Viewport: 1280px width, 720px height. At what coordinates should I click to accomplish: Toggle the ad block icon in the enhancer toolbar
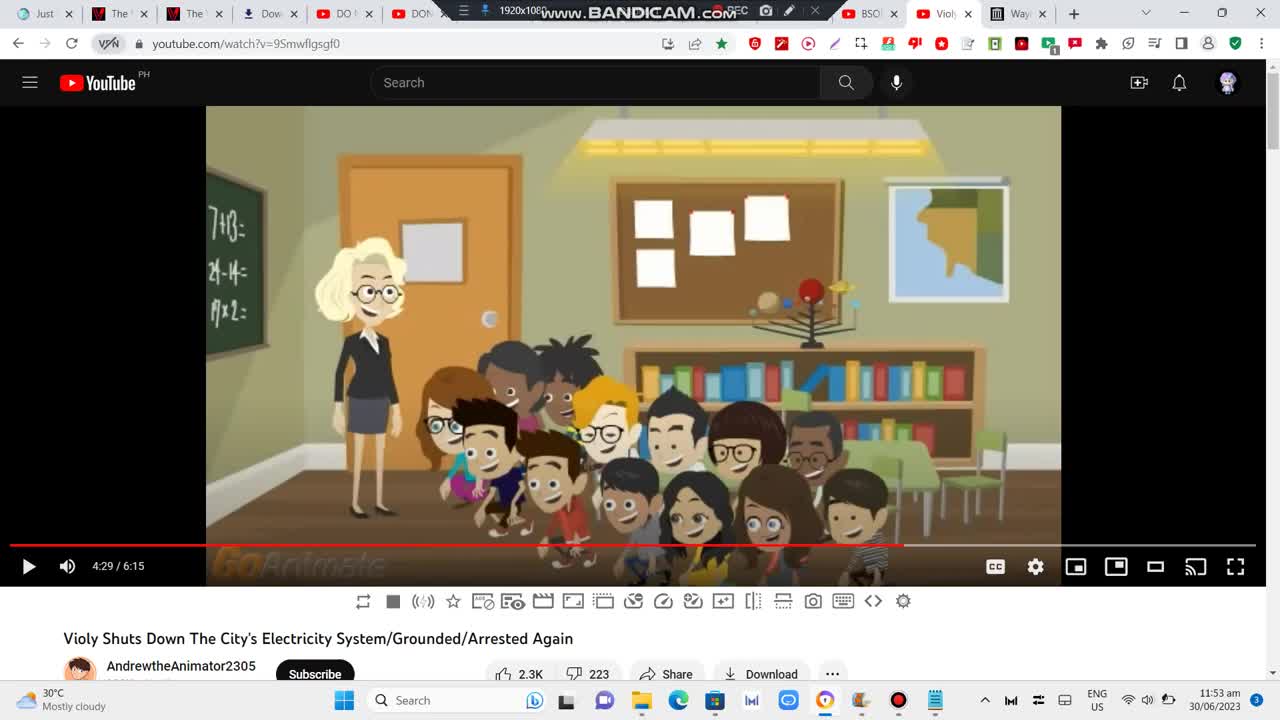pos(483,601)
